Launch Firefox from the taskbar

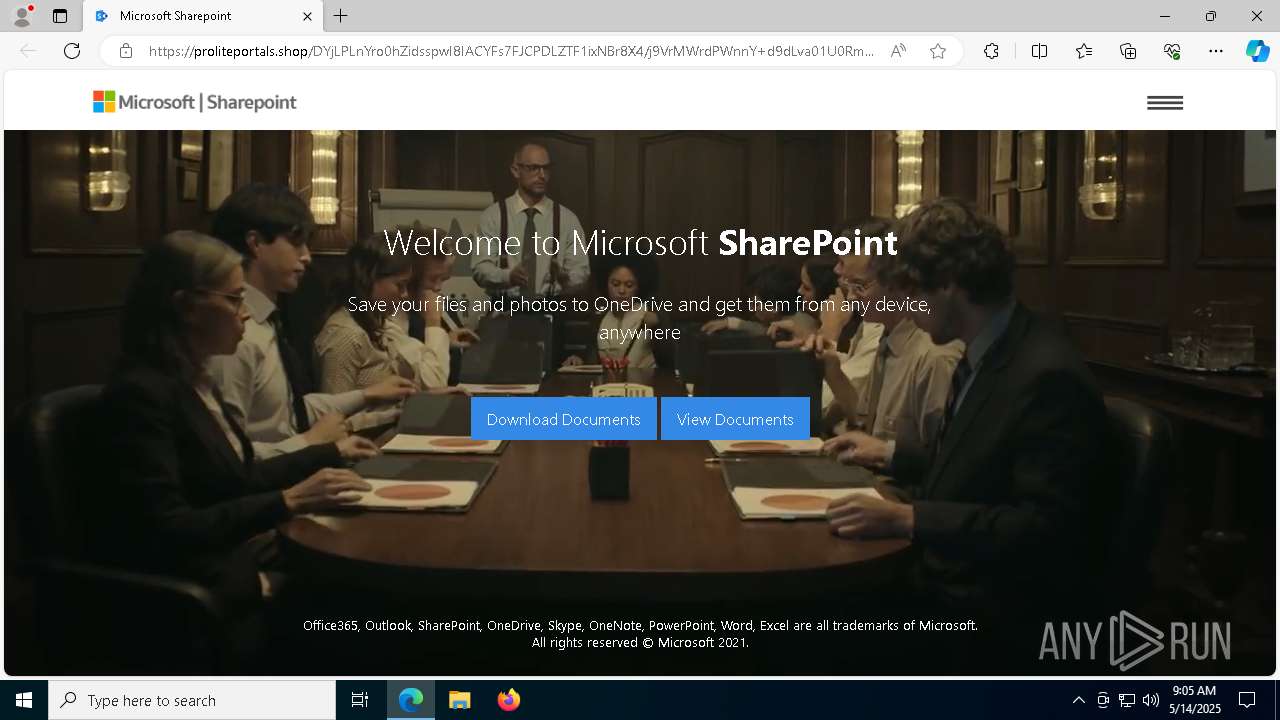click(508, 700)
